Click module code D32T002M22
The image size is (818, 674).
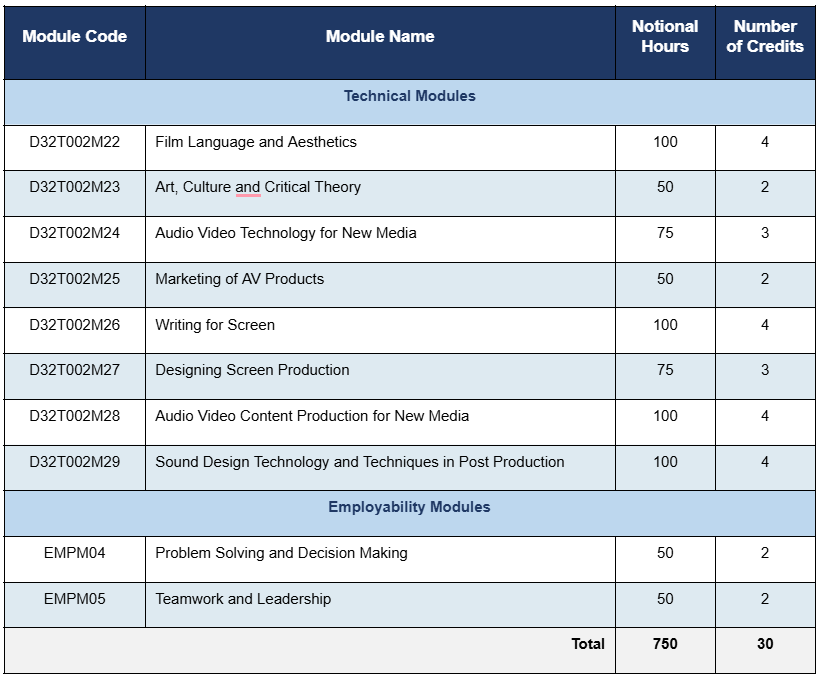75,142
